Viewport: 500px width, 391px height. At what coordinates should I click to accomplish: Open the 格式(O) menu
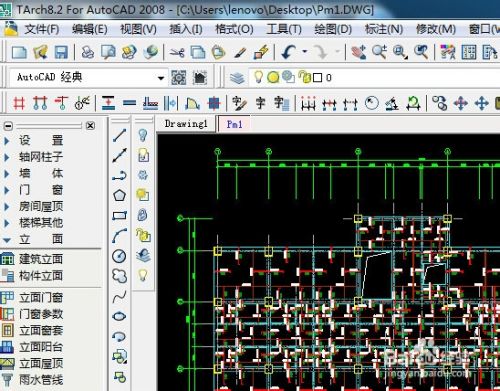234,30
